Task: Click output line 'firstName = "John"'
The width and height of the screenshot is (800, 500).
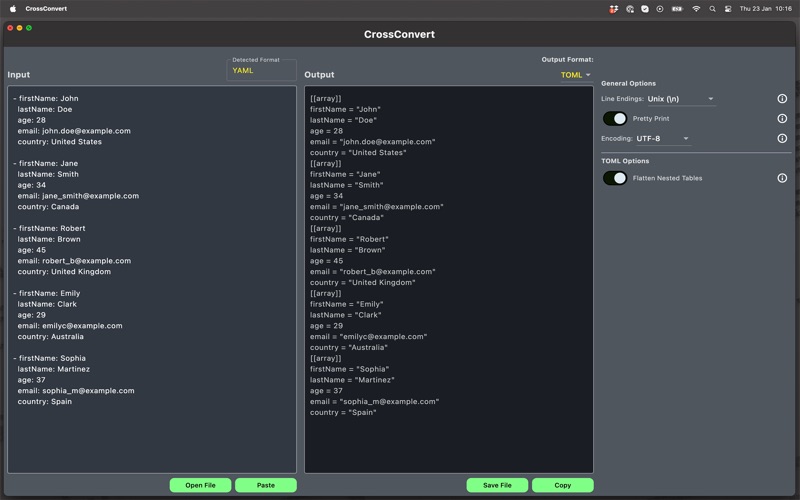Action: click(x=345, y=109)
